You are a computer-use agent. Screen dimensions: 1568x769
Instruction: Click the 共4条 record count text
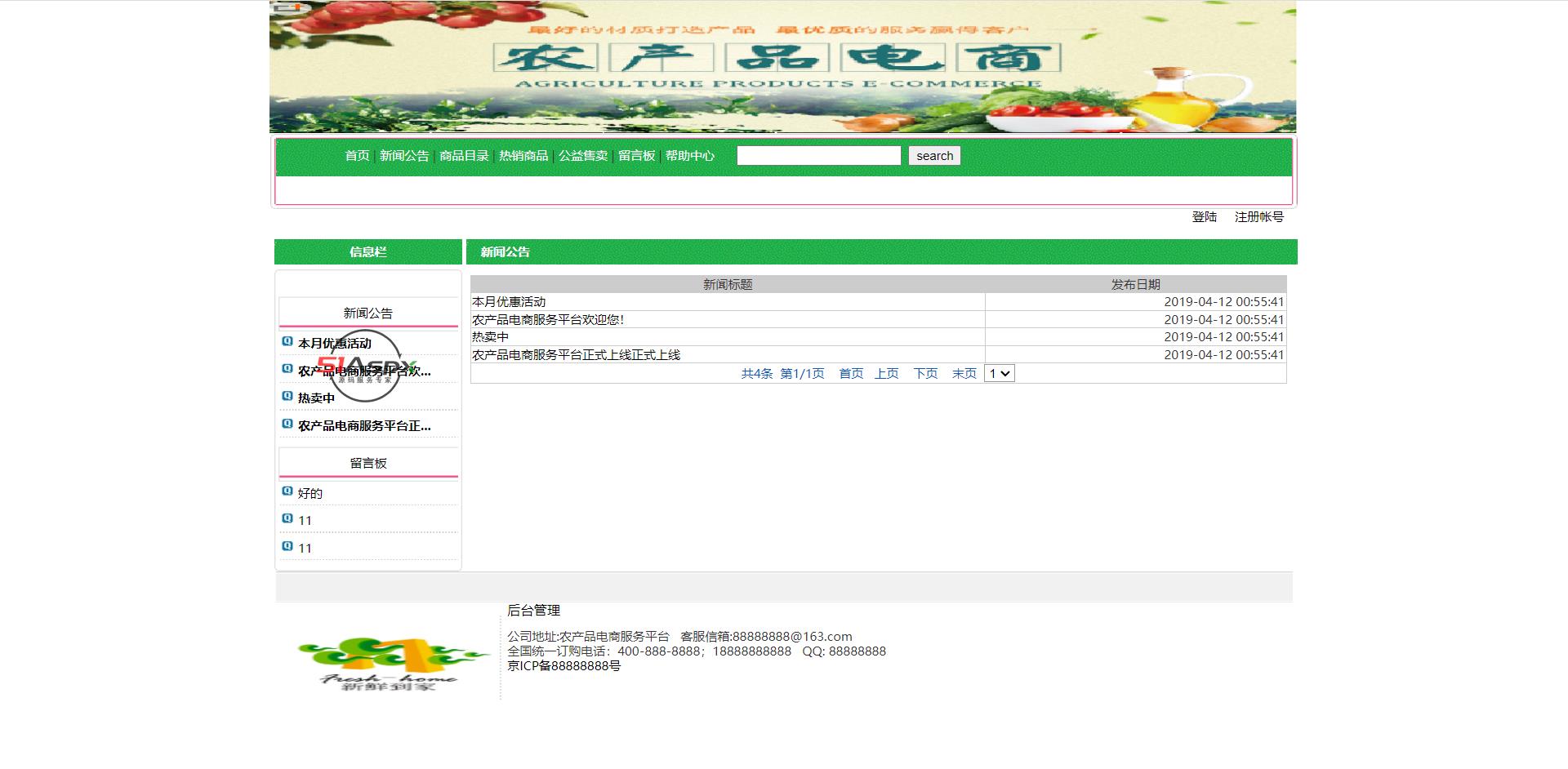click(757, 374)
